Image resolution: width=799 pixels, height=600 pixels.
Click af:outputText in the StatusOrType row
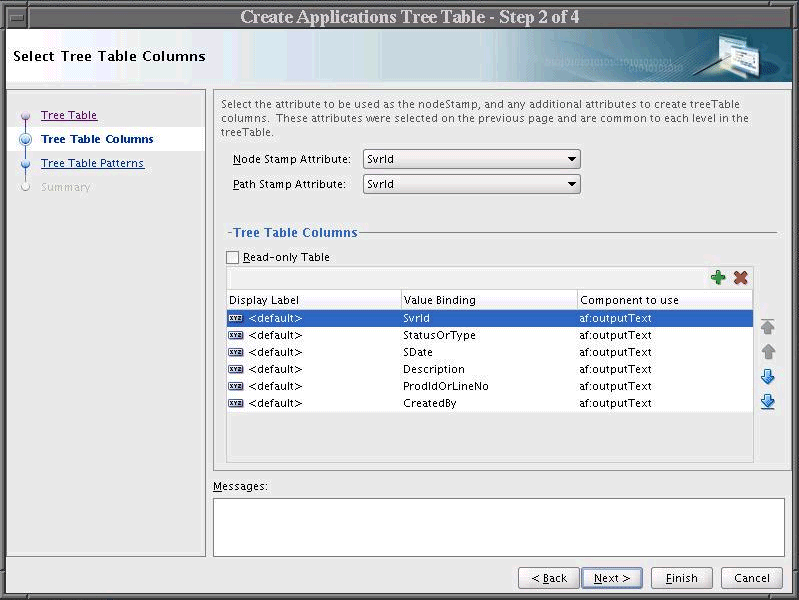pos(615,335)
